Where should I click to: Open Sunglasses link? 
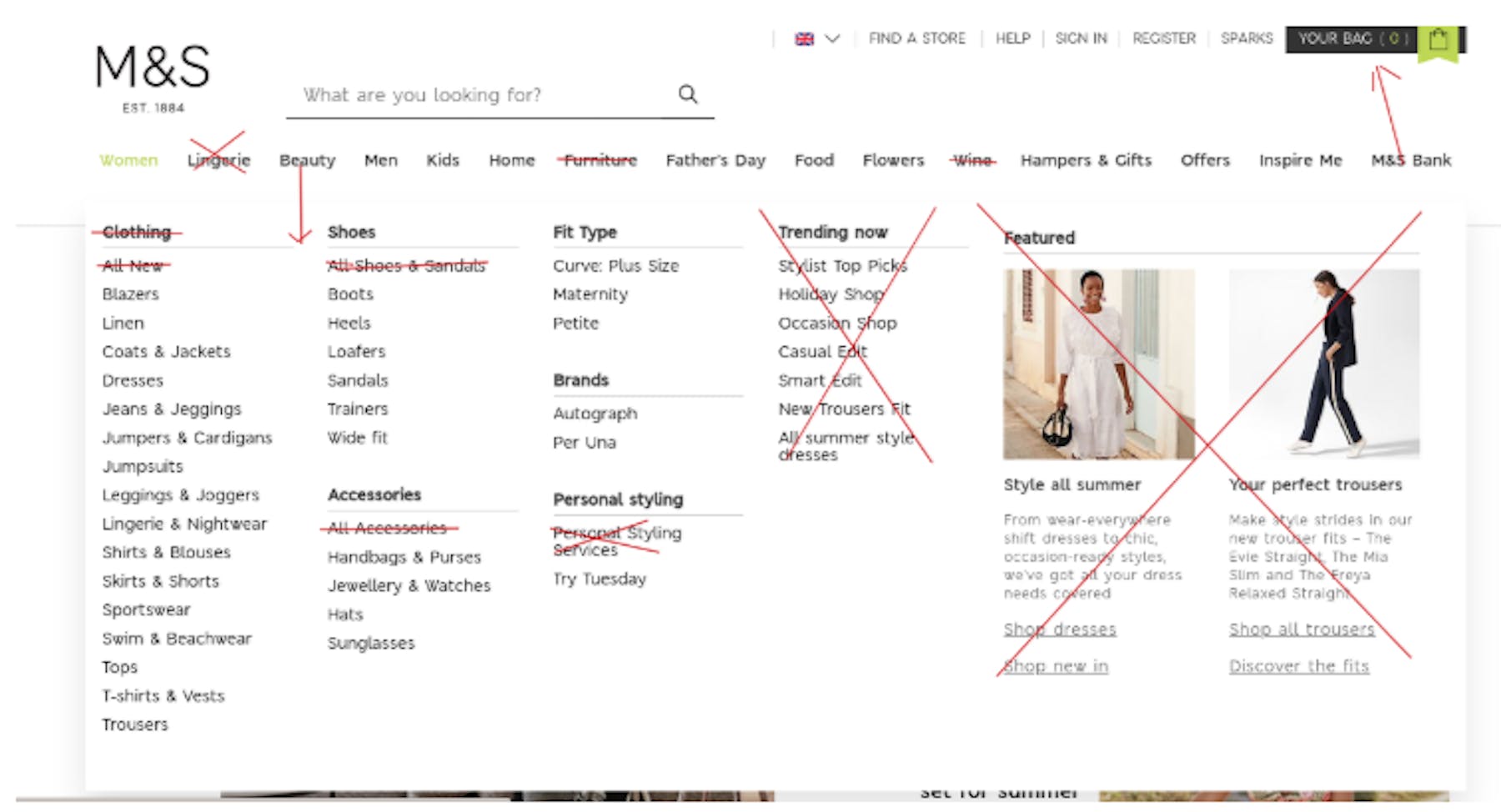pos(371,644)
